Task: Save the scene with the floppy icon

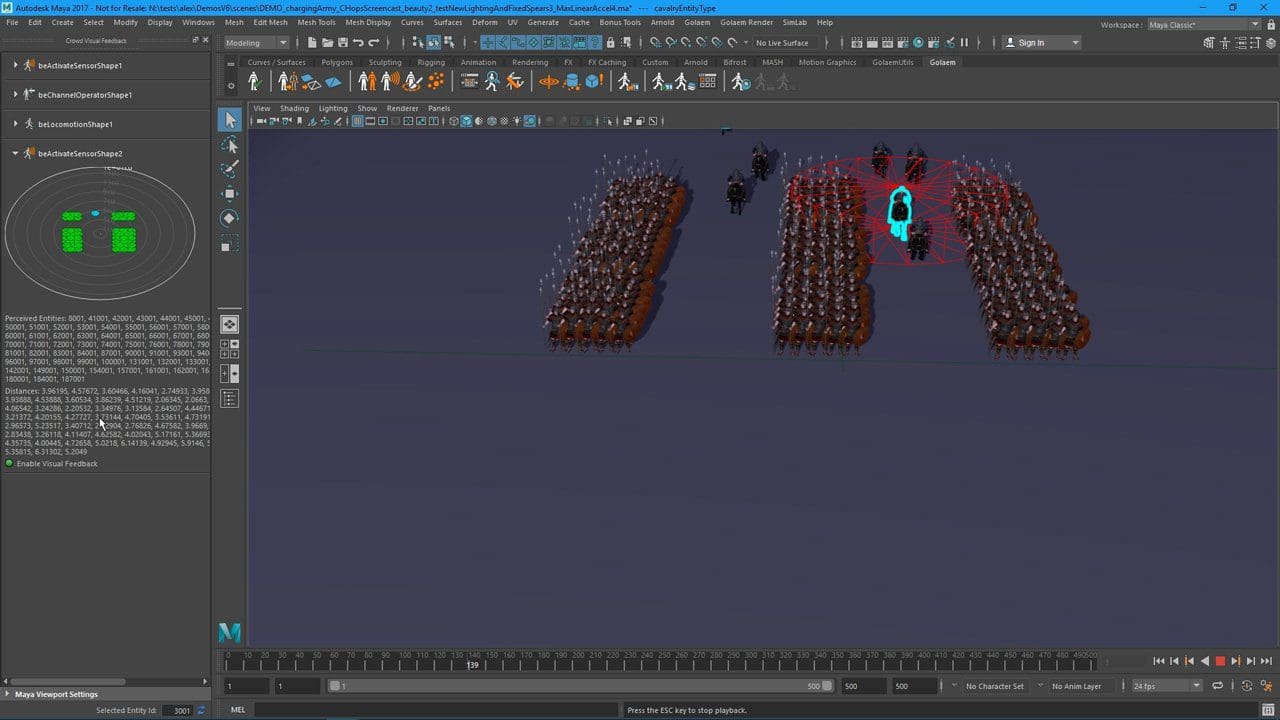Action: 343,43
